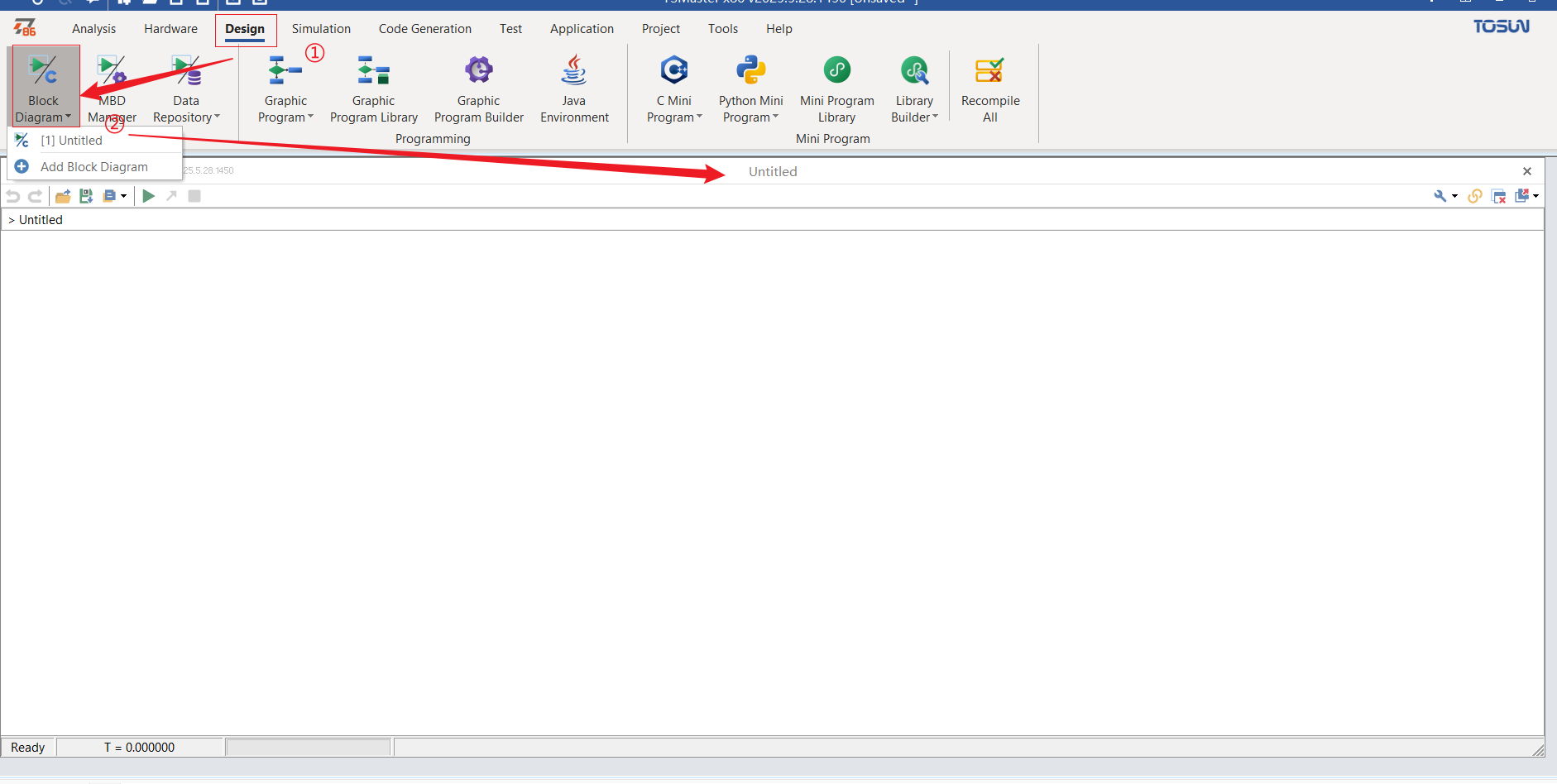Click the orange chain link icon
The image size is (1557, 784).
click(1474, 196)
